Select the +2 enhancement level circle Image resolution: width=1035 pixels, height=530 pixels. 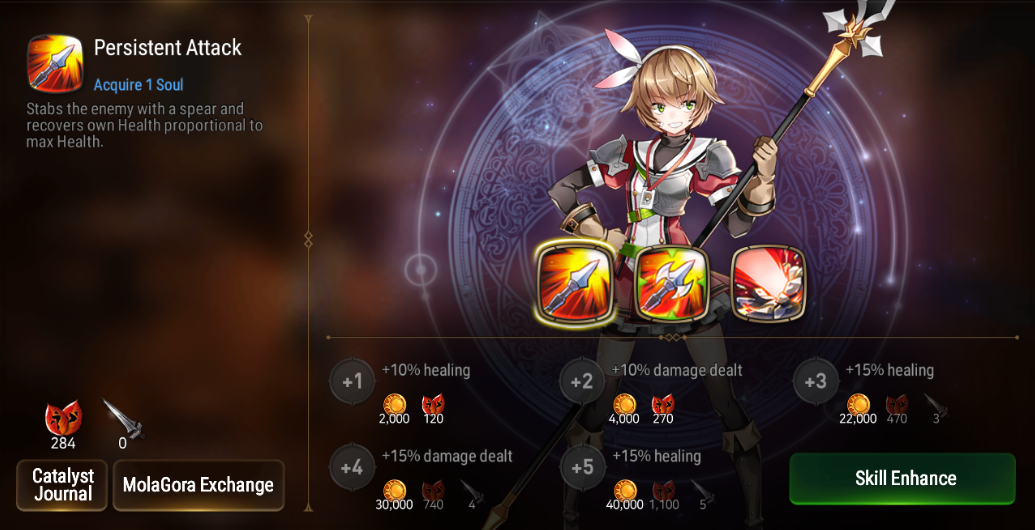pyautogui.click(x=582, y=381)
